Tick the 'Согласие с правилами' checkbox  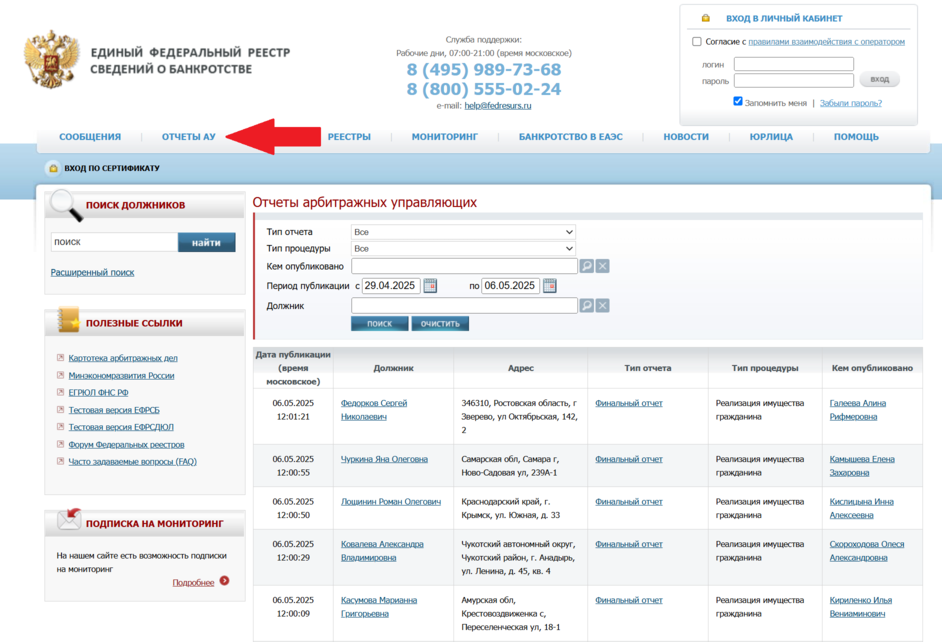pos(697,42)
